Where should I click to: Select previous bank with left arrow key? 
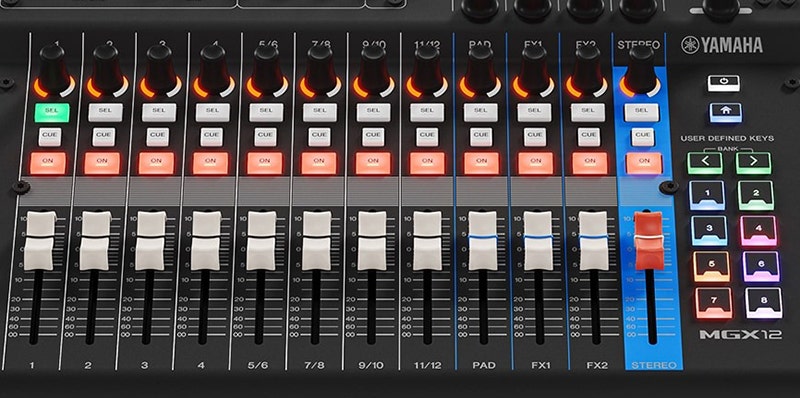(x=705, y=163)
